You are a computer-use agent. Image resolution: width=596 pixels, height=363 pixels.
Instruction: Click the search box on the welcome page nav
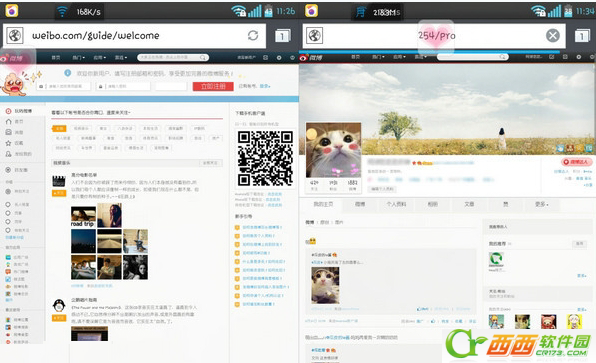click(x=173, y=58)
